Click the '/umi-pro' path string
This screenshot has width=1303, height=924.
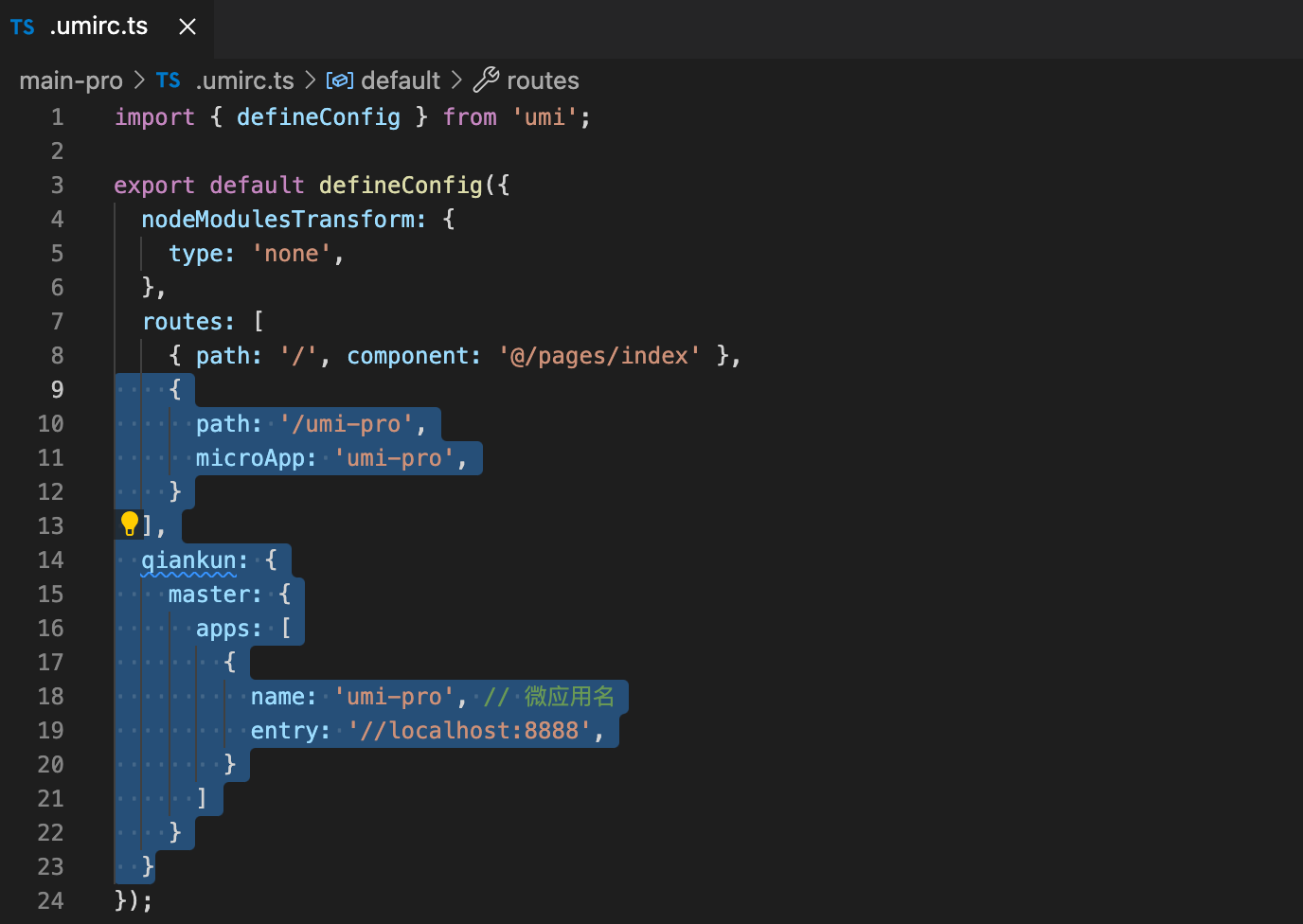[x=346, y=424]
